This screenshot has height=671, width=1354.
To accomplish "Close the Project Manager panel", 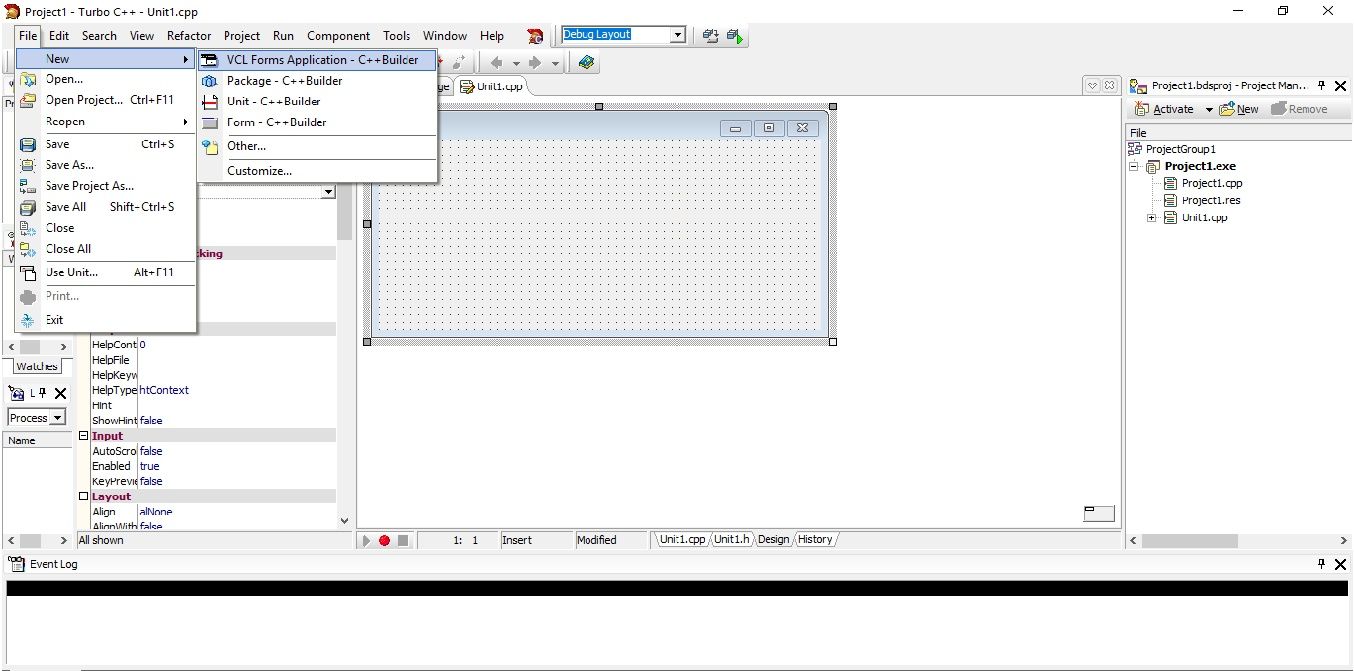I will (1341, 86).
